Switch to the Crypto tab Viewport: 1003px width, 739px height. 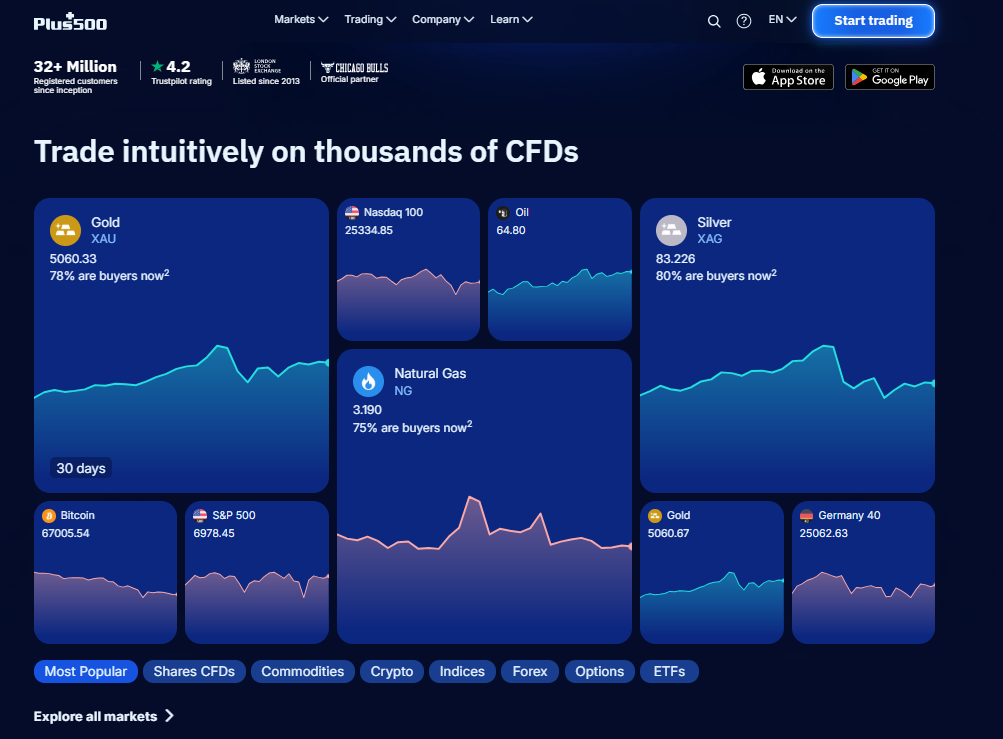[392, 671]
